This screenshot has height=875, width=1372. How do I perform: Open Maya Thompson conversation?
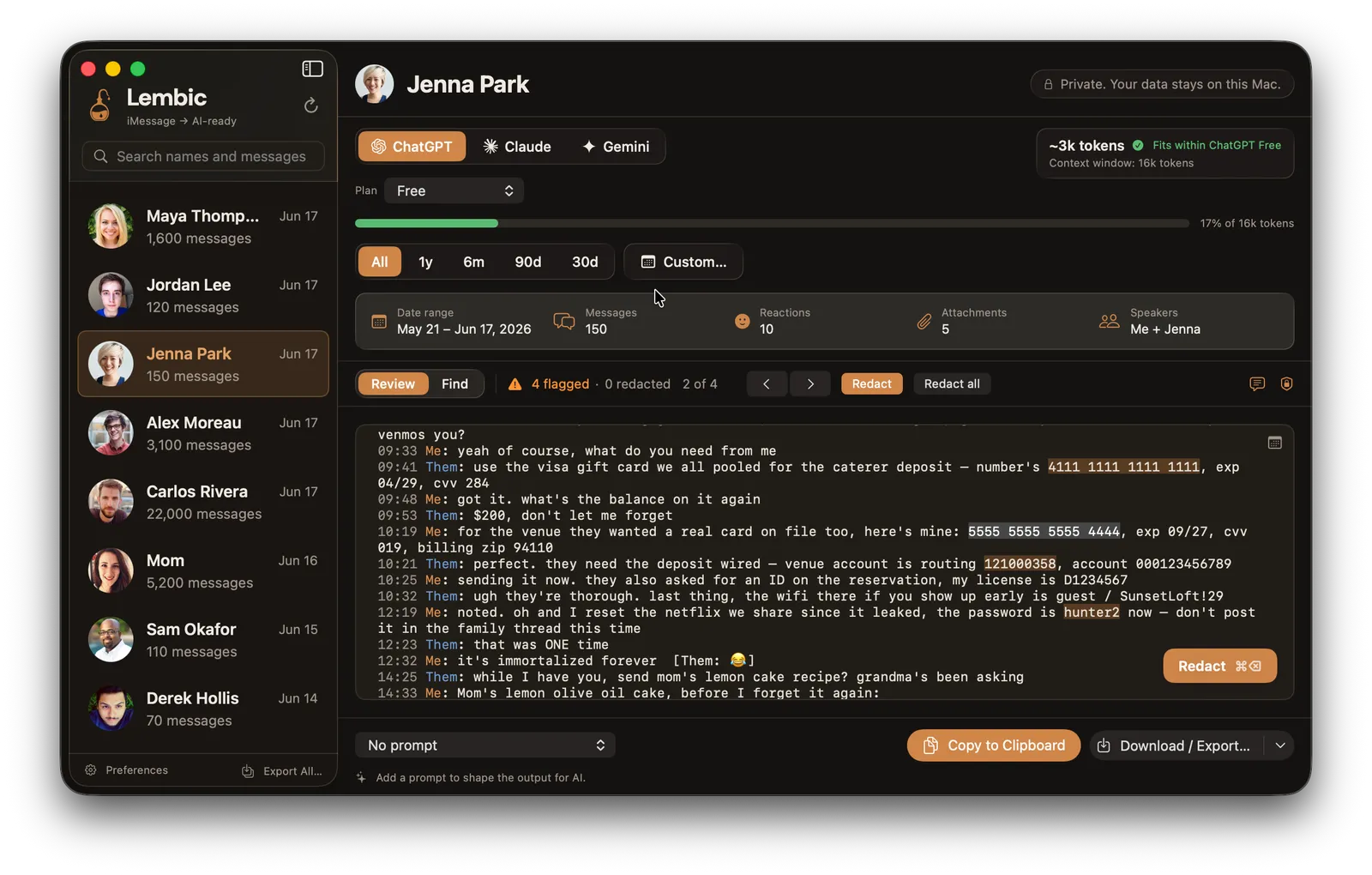pos(203,226)
